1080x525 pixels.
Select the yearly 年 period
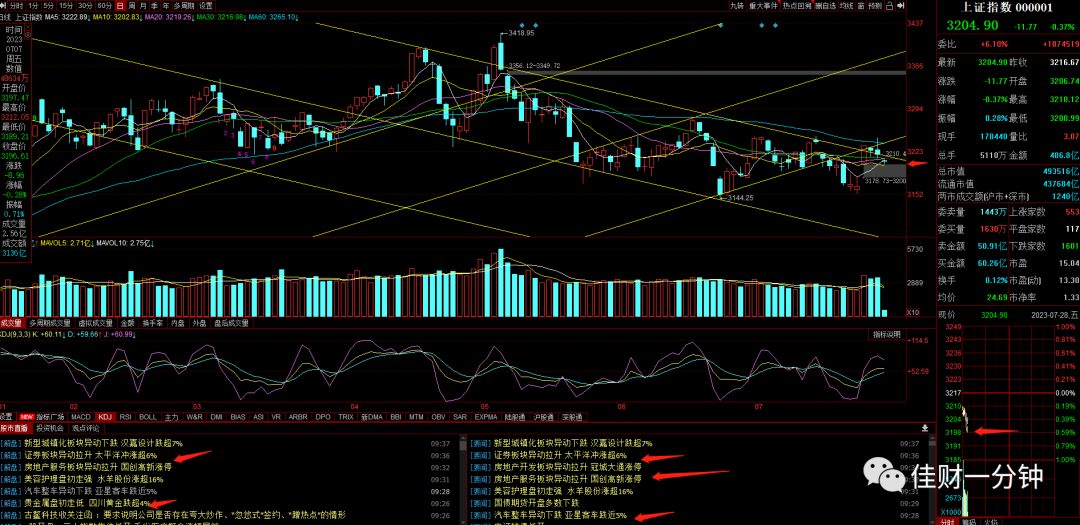(x=165, y=6)
